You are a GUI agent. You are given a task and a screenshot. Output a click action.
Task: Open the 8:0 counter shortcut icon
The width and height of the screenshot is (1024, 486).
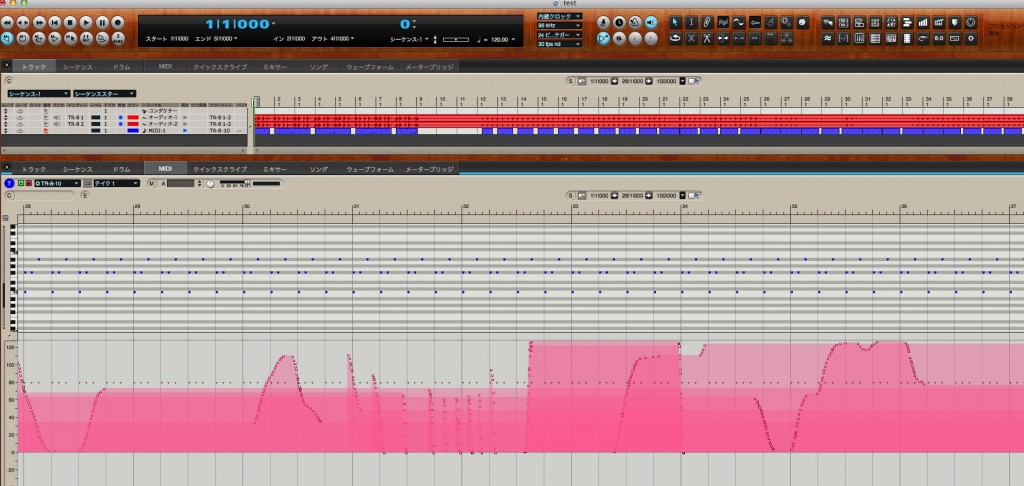(939, 39)
